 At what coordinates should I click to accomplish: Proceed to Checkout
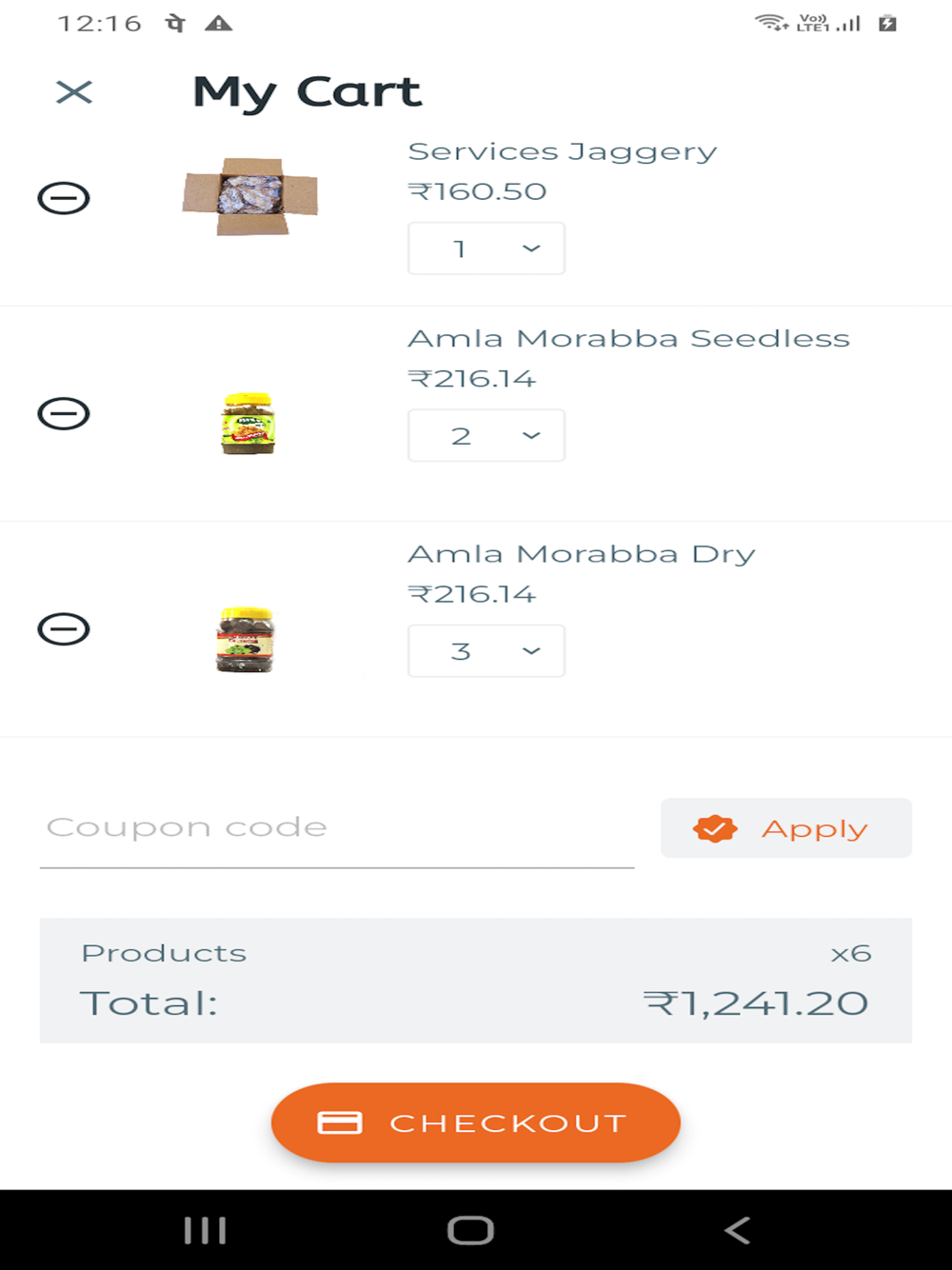[x=476, y=1122]
